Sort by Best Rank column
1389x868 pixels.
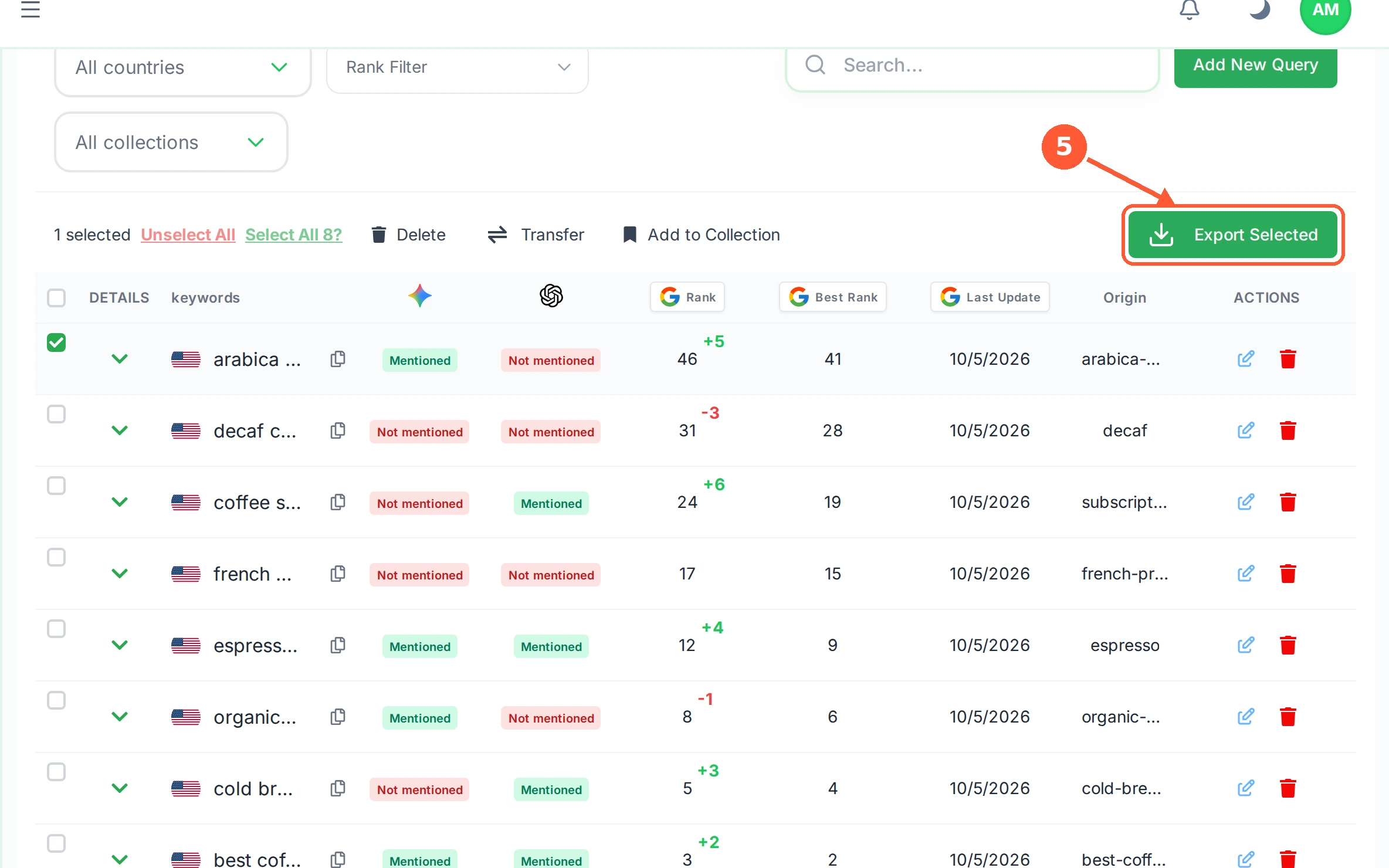tap(833, 297)
